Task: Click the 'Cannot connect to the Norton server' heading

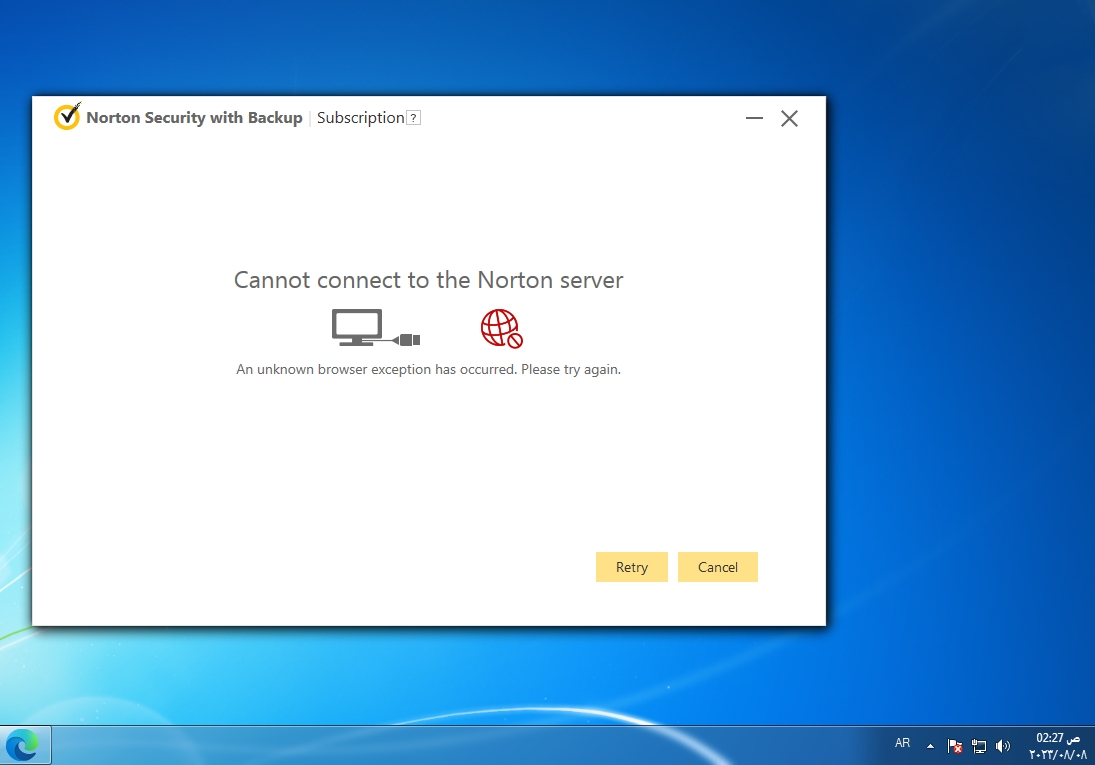Action: pyautogui.click(x=428, y=280)
